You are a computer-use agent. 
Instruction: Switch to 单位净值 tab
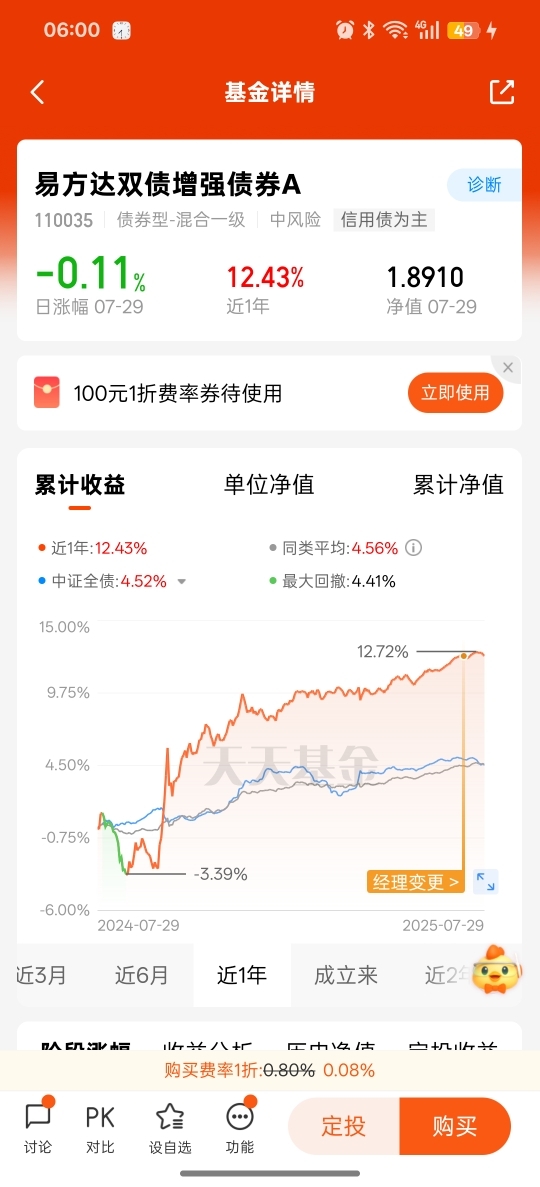[269, 484]
